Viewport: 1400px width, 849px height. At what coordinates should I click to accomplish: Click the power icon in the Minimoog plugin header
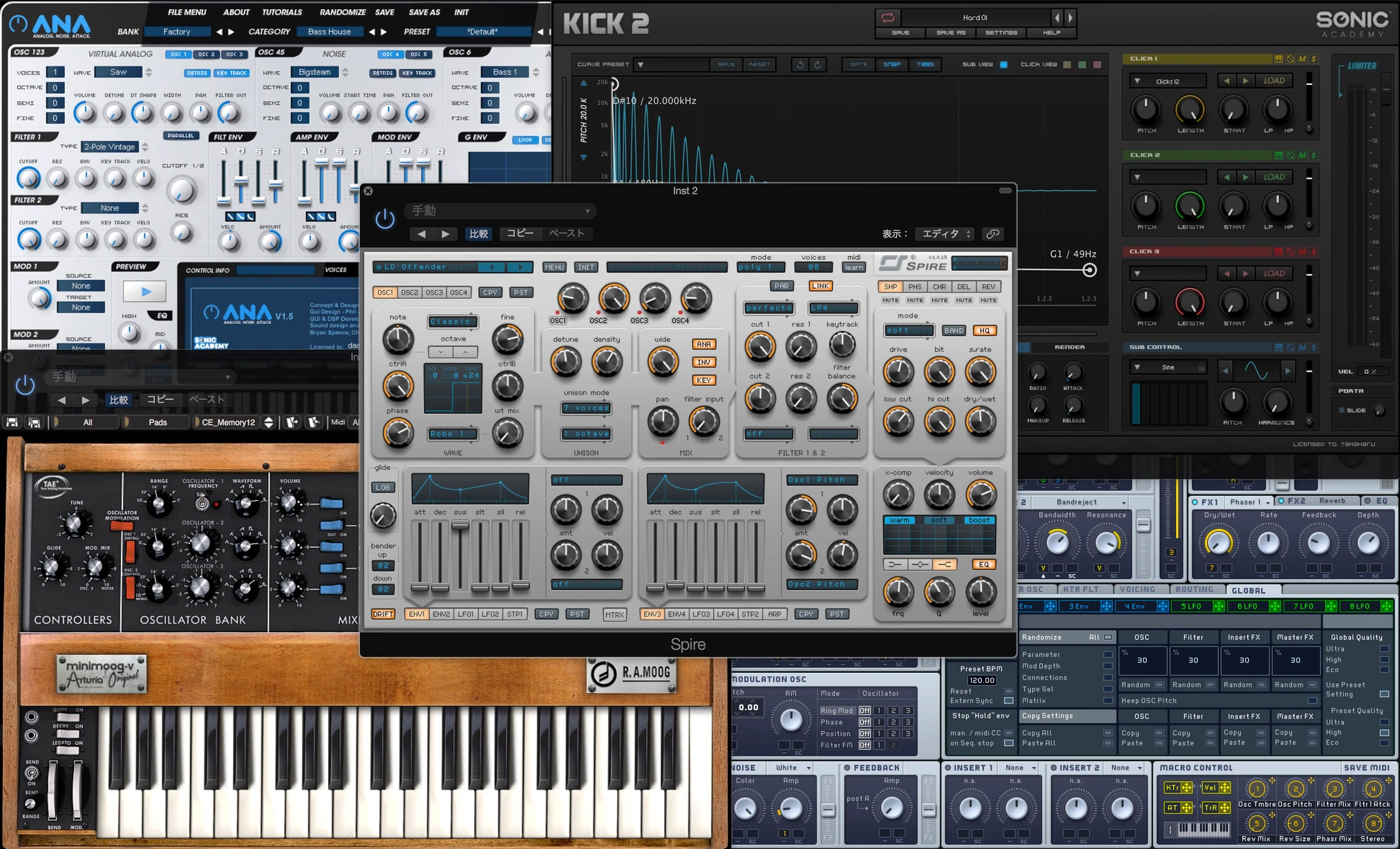tap(25, 385)
